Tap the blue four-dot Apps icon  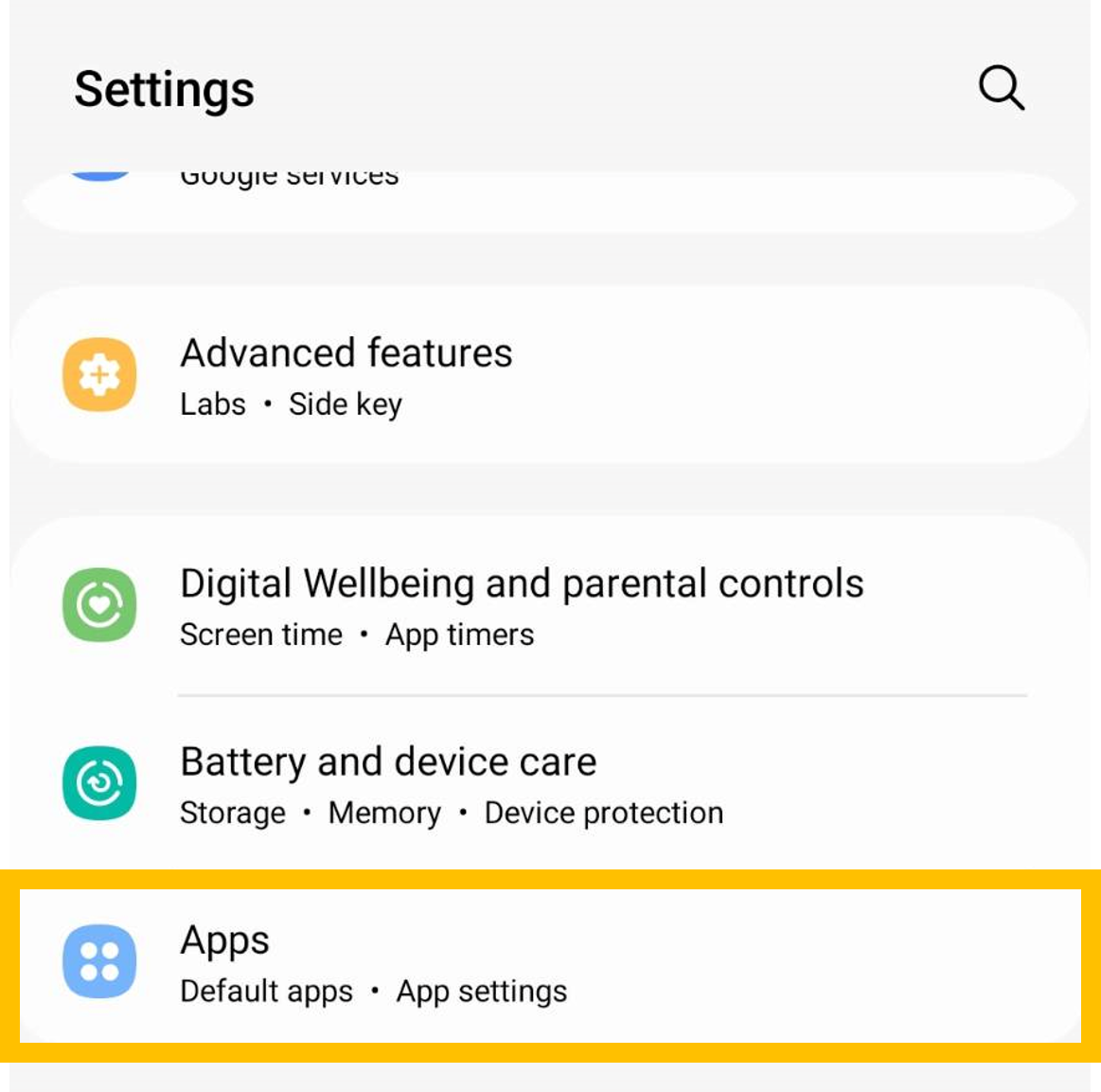coord(99,961)
